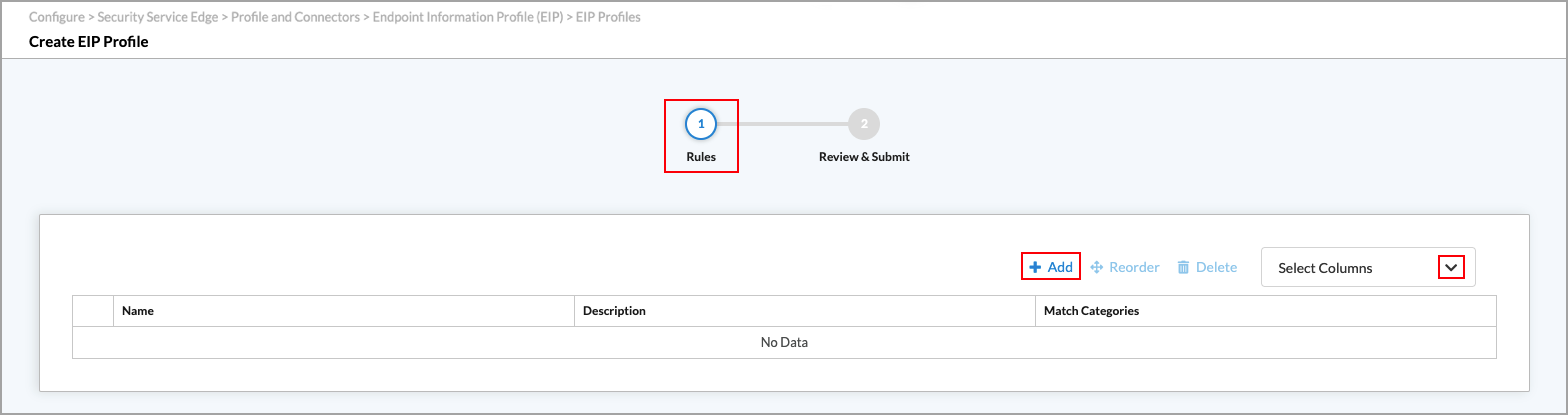Click the Match Categories column header
1568x415 pixels.
(1265, 311)
